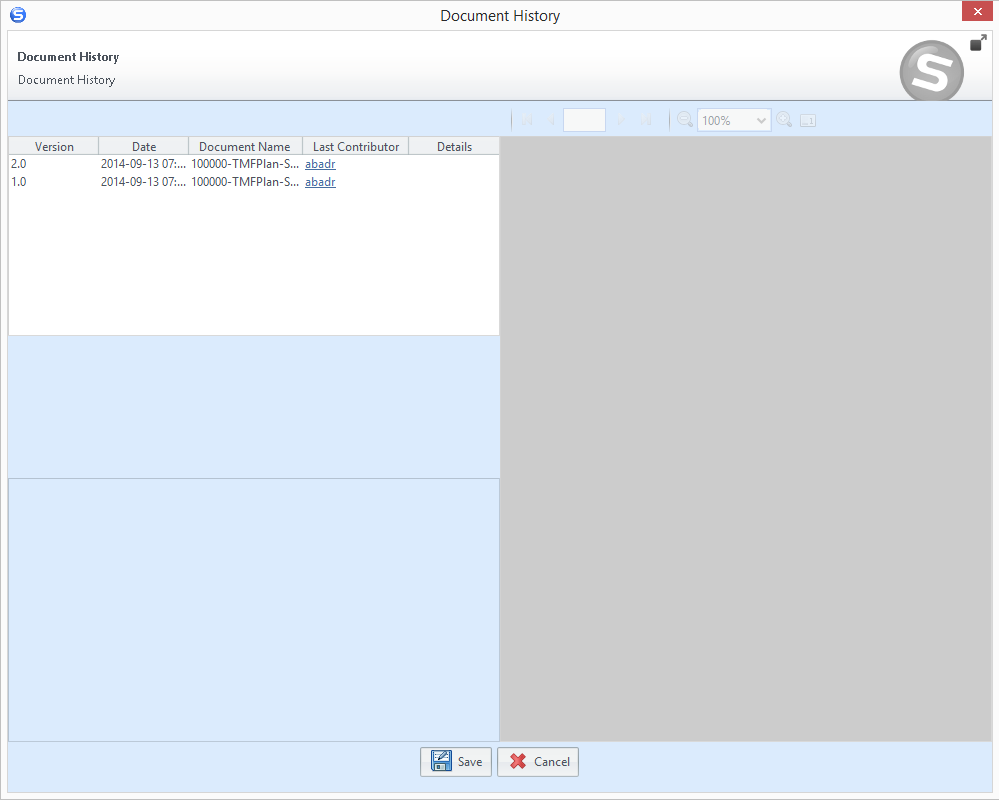Go to the first page of preview
The width and height of the screenshot is (999, 800).
click(527, 120)
